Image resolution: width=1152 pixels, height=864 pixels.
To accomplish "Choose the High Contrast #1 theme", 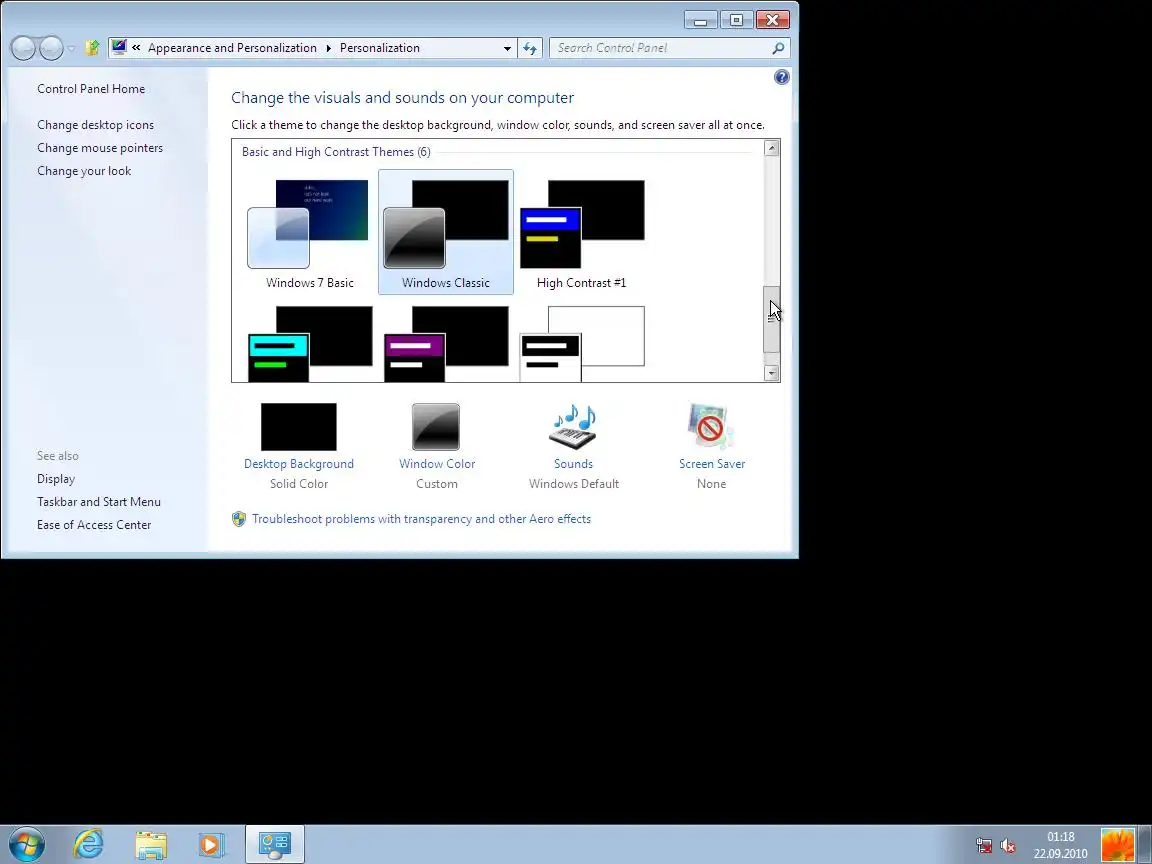I will coord(581,232).
